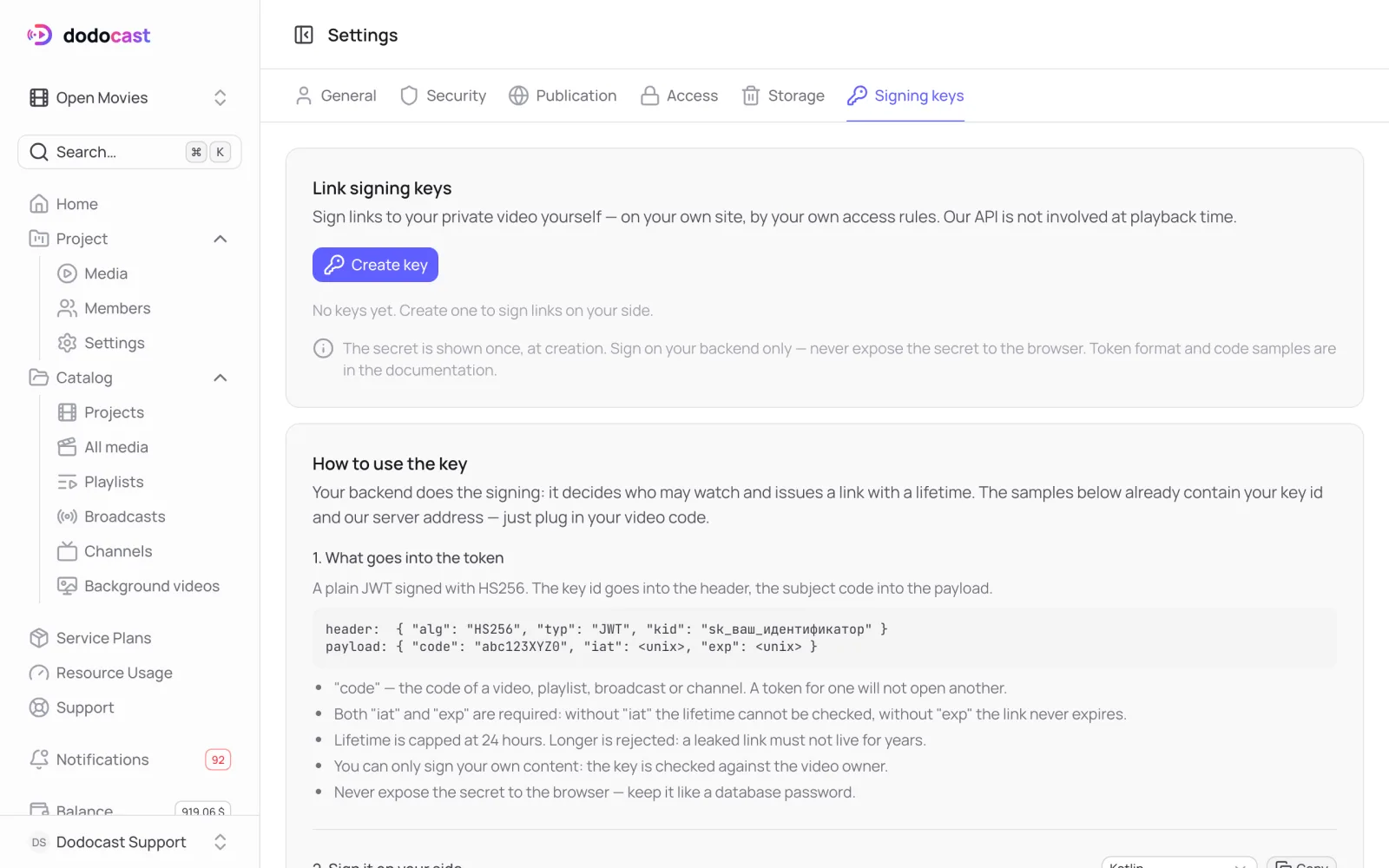
Task: Switch to the Publication tab
Action: coord(563,95)
